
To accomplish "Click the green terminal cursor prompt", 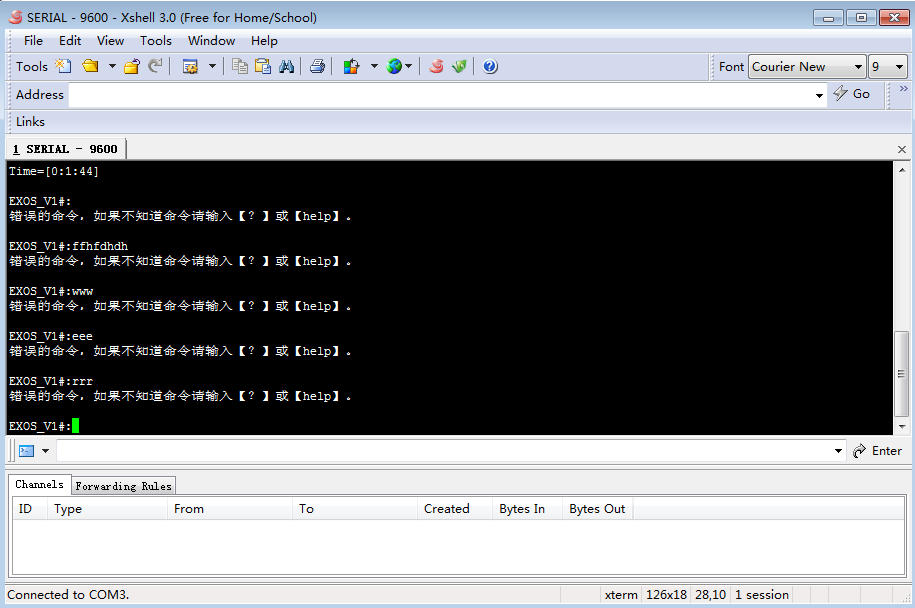I will click(75, 426).
